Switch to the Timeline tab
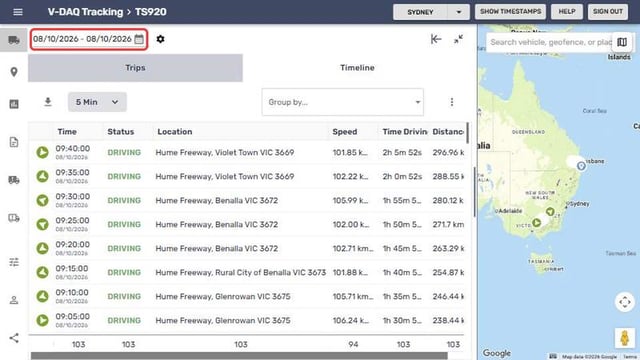This screenshot has height=360, width=640. pos(357,68)
